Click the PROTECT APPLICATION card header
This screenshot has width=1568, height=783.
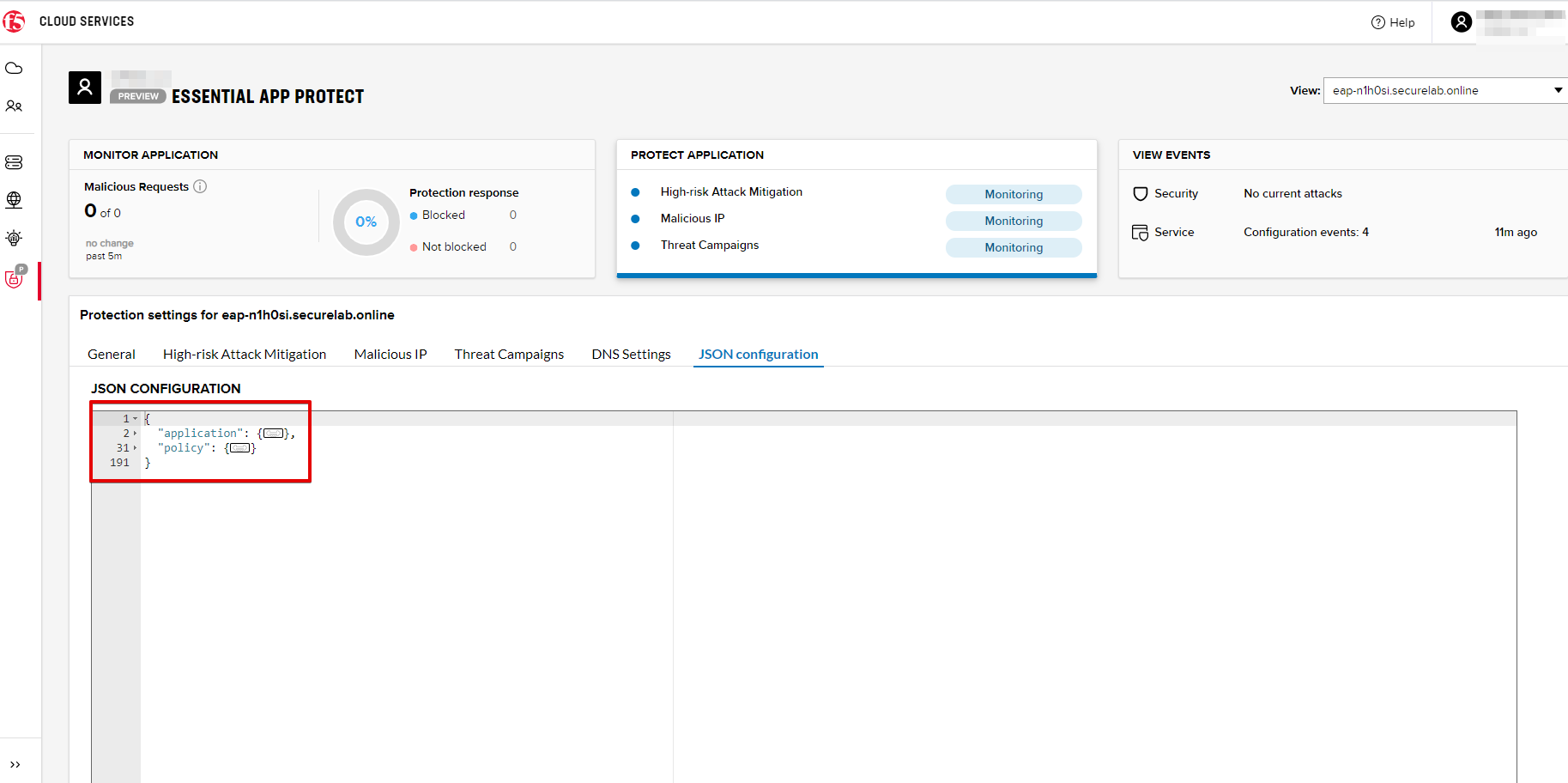(x=697, y=155)
